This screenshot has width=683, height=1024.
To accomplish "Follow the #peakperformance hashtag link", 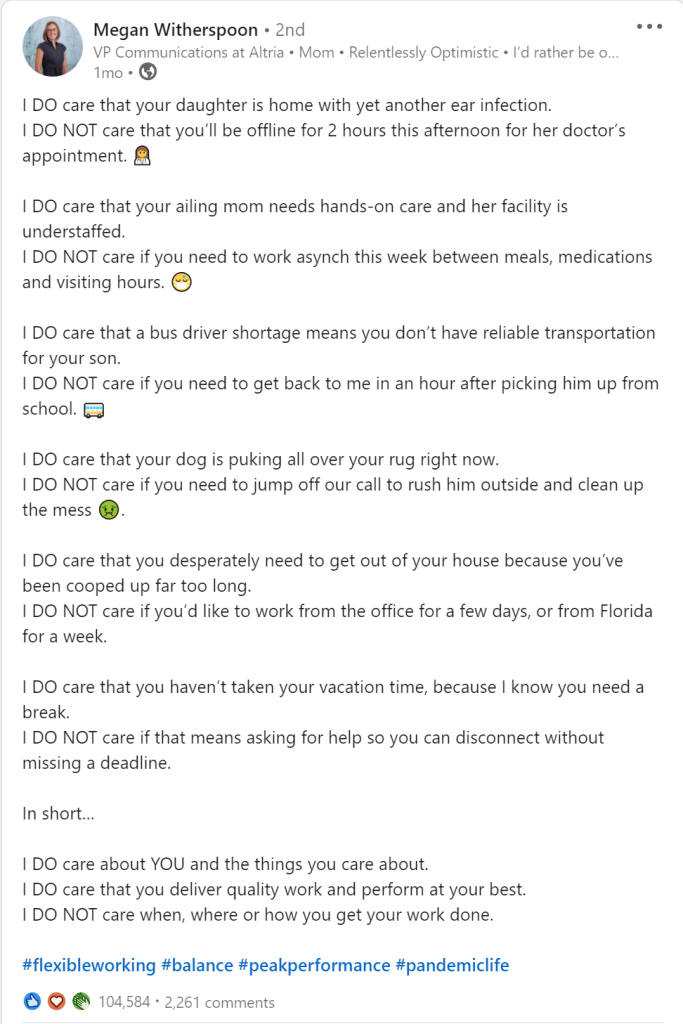I will pos(314,965).
